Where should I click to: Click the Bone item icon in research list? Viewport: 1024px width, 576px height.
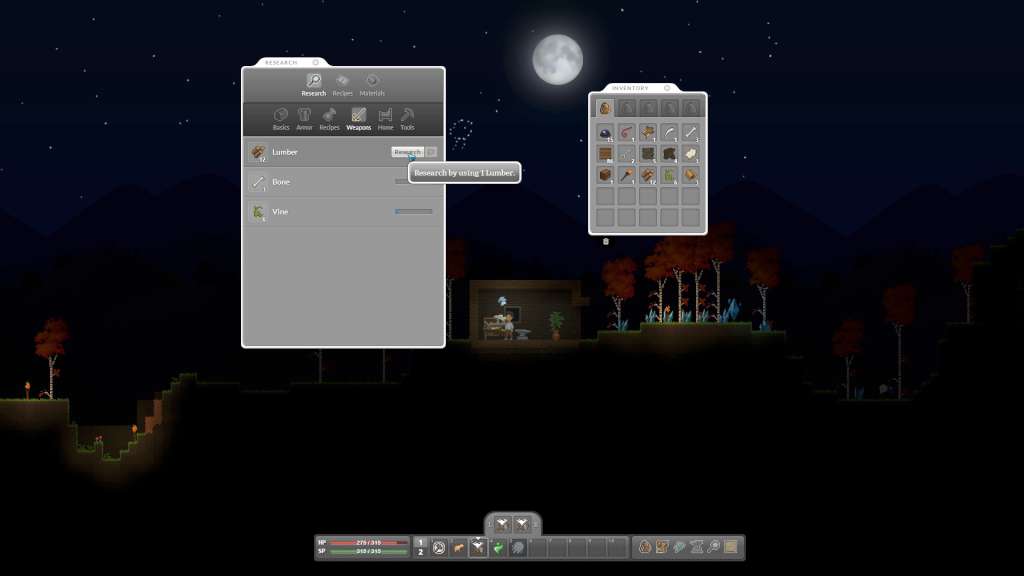pos(256,181)
